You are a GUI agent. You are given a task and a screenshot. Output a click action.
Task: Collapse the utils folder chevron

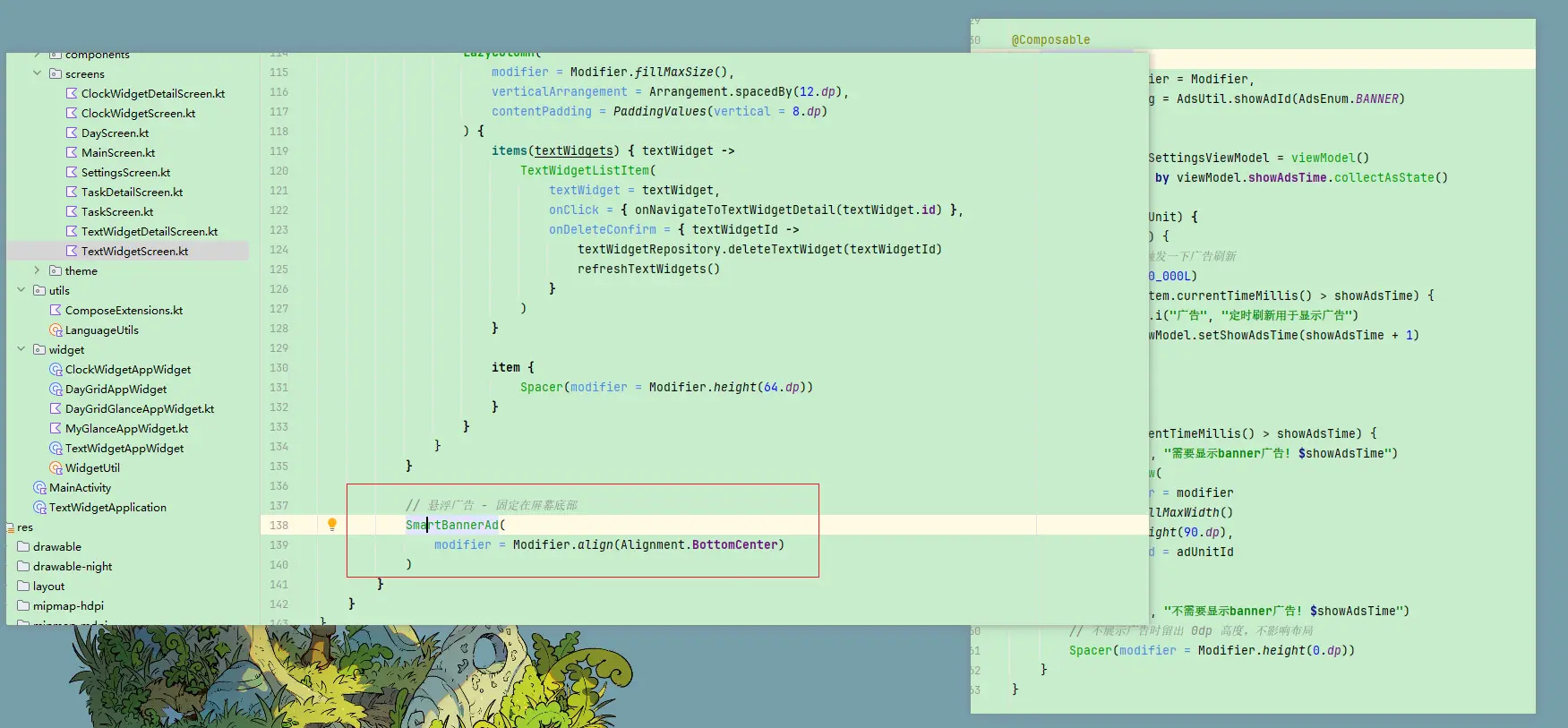21,291
